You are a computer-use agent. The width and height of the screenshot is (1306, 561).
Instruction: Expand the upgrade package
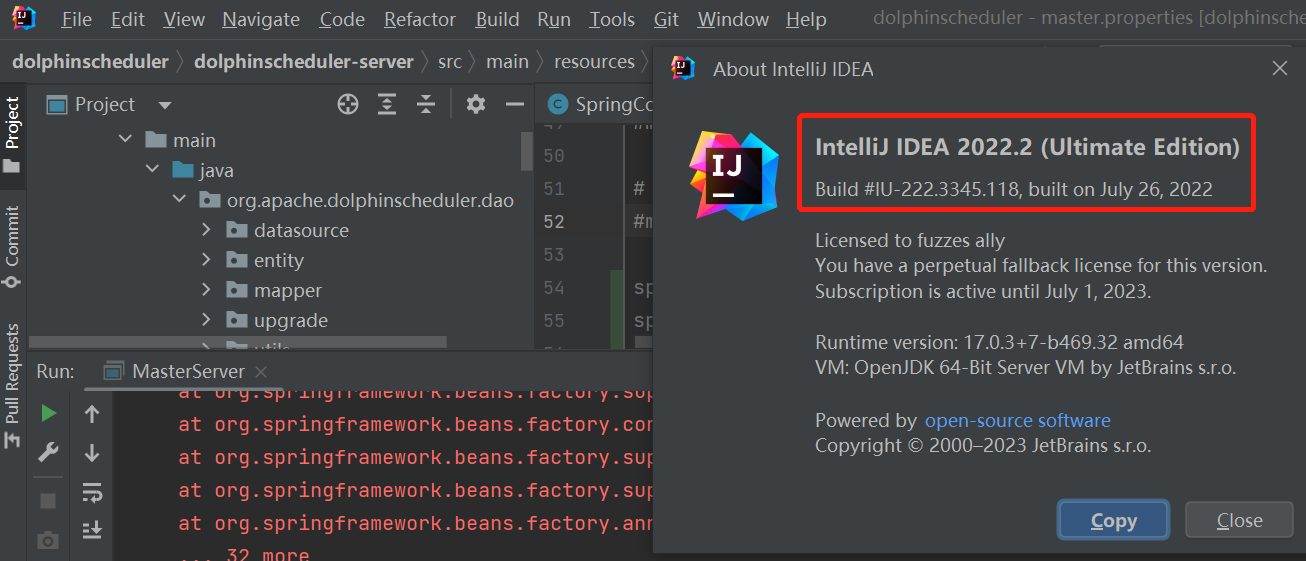(206, 320)
